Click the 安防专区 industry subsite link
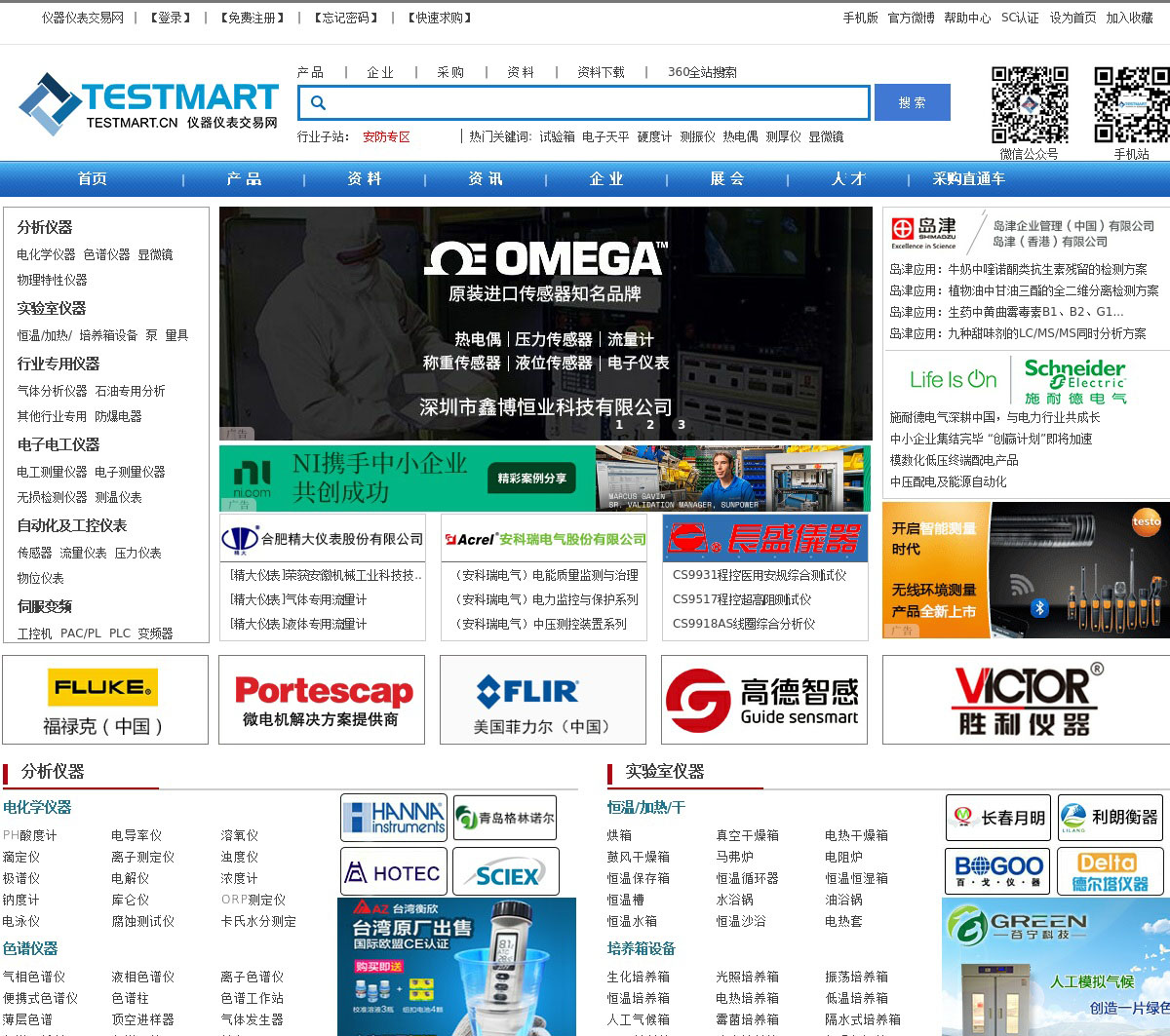 click(386, 136)
